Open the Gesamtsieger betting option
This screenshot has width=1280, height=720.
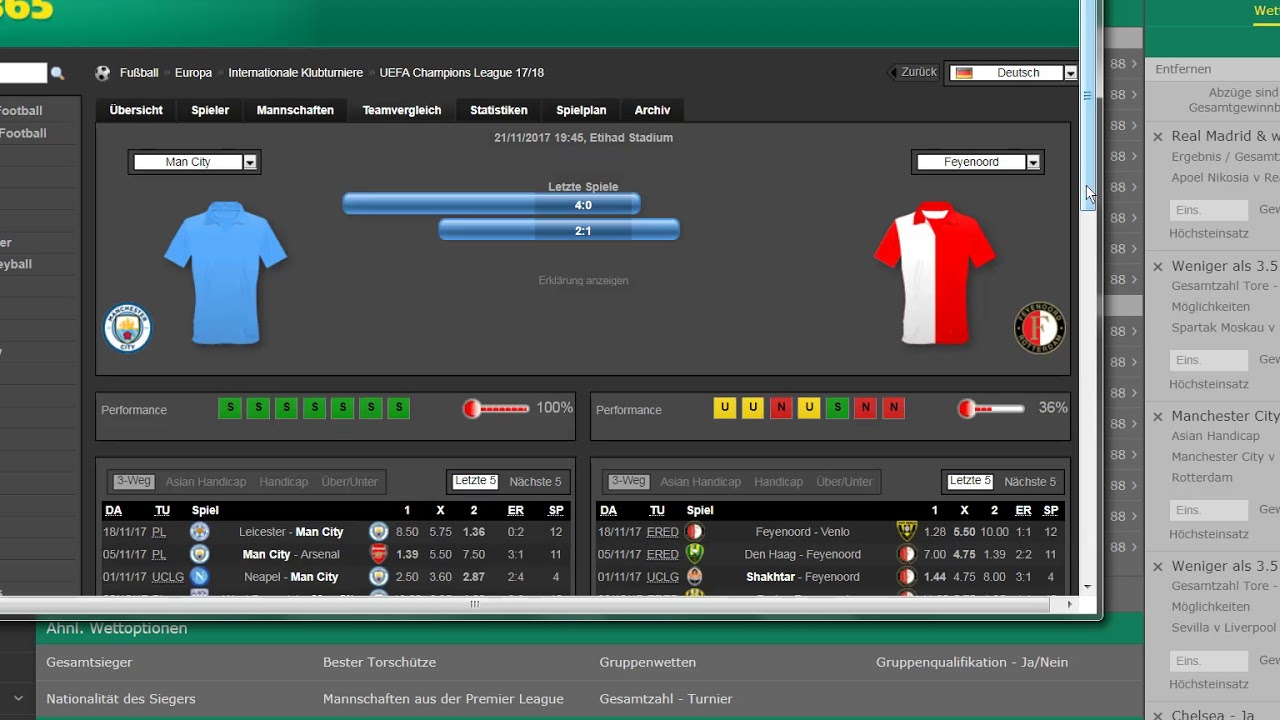89,662
